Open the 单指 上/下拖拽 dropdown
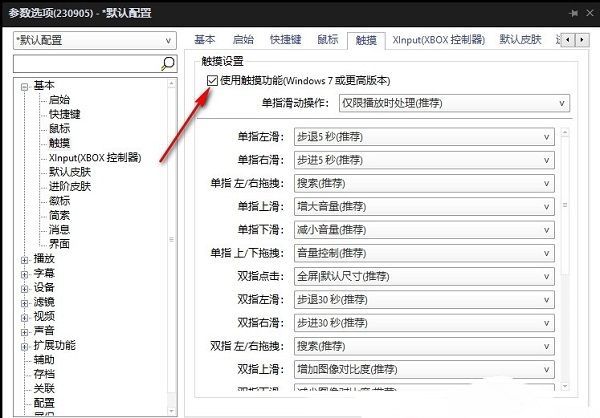The height and width of the screenshot is (418, 600). tap(424, 253)
